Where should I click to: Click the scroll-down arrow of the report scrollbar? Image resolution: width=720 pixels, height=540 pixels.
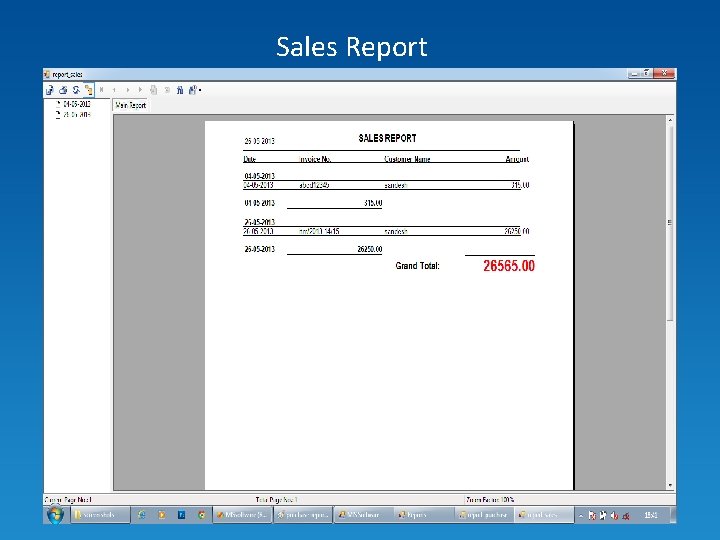tap(670, 485)
